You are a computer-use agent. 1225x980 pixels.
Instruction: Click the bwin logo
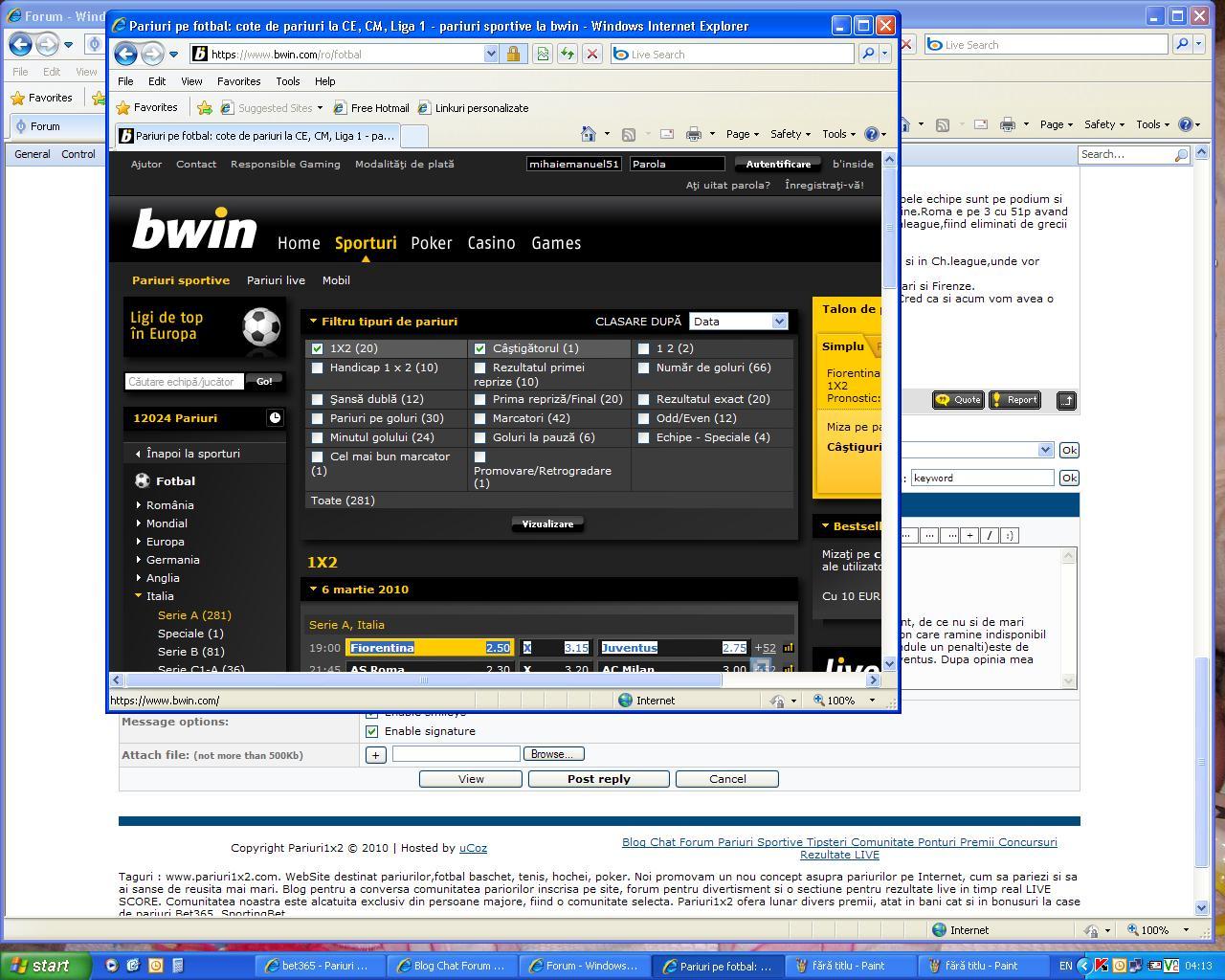coord(195,229)
